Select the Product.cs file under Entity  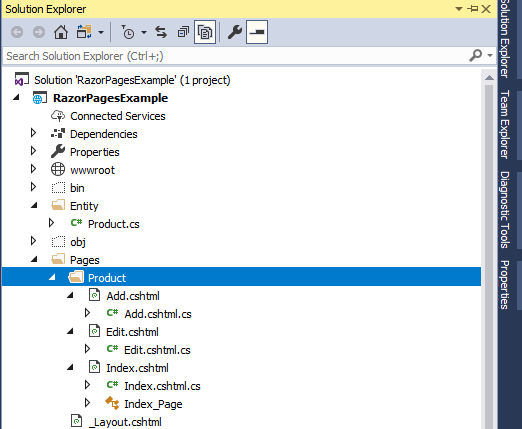pyautogui.click(x=114, y=224)
